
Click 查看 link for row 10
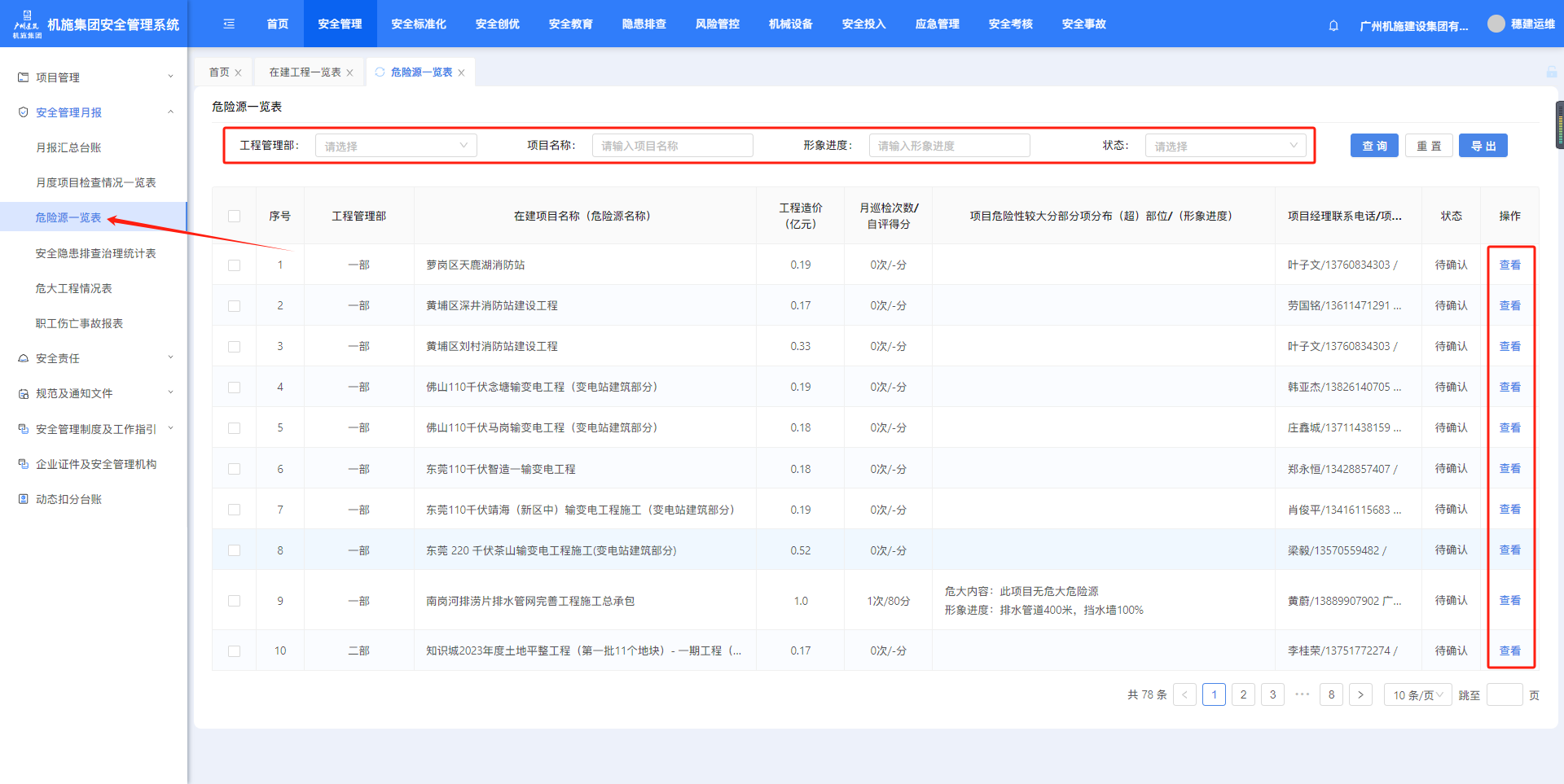(x=1509, y=650)
